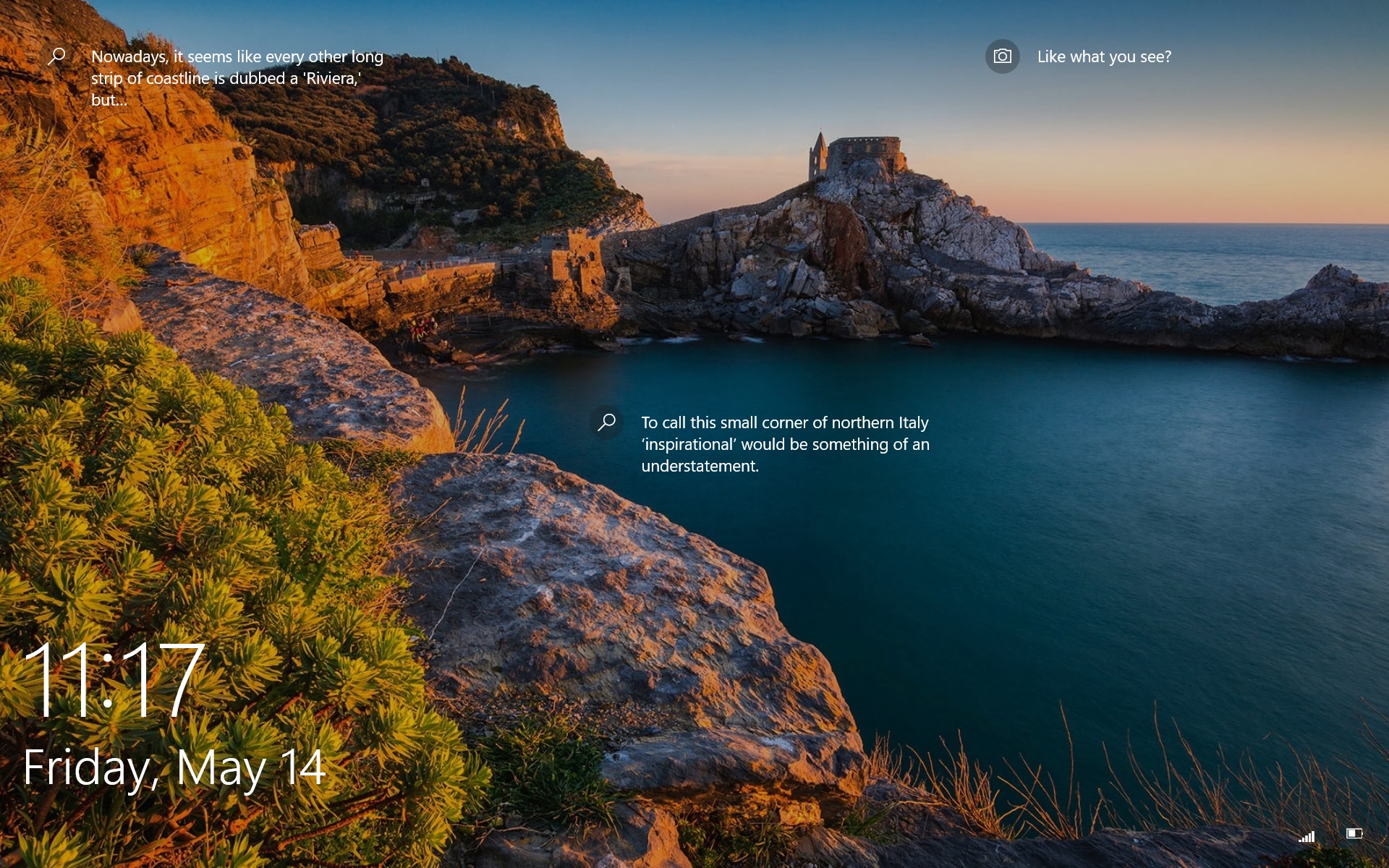Click the magnifier icon beside the Riviera caption
The width and height of the screenshot is (1389, 868).
pos(56,56)
